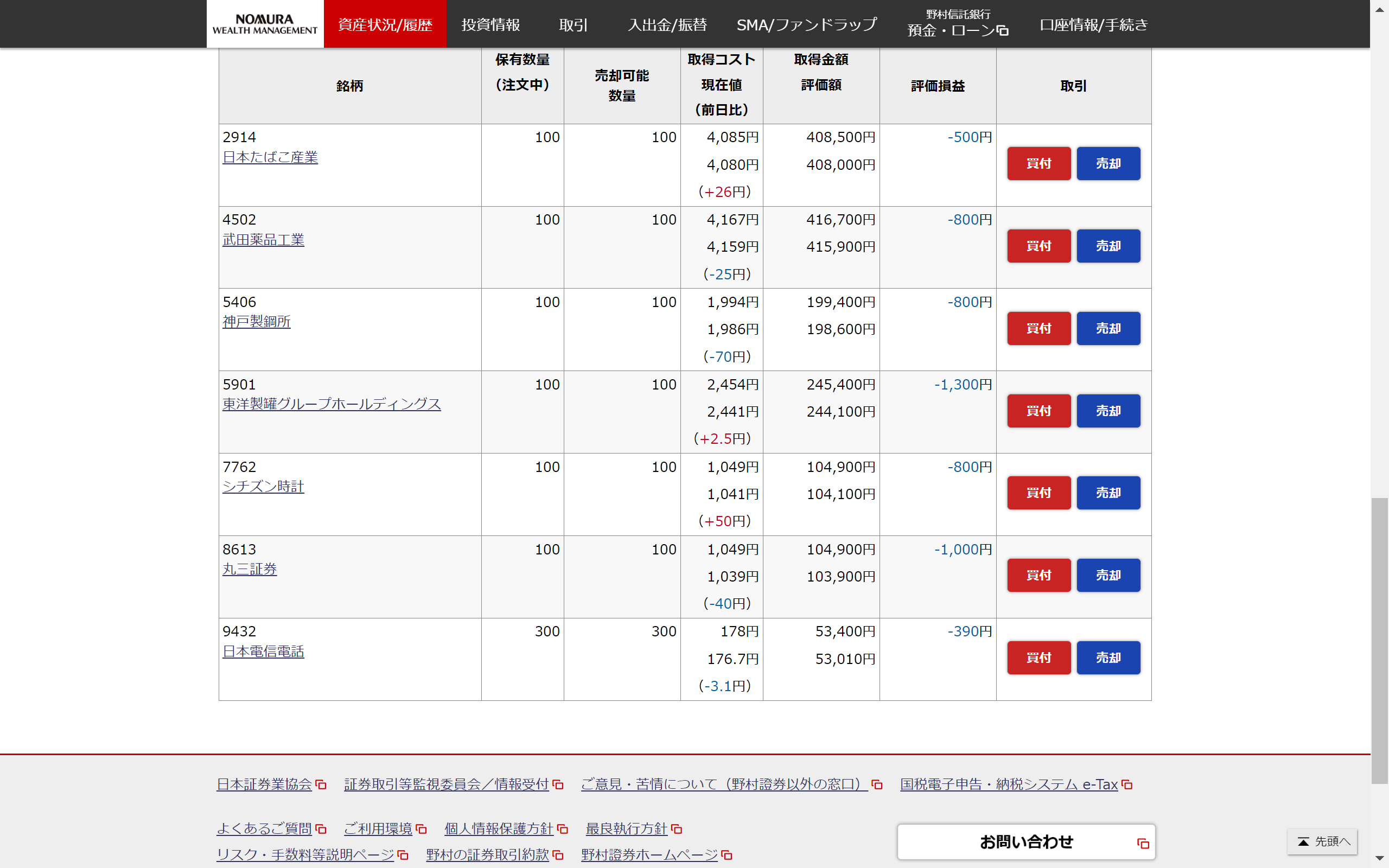Click the external-link icon beside 預金・ローン

tap(1003, 30)
